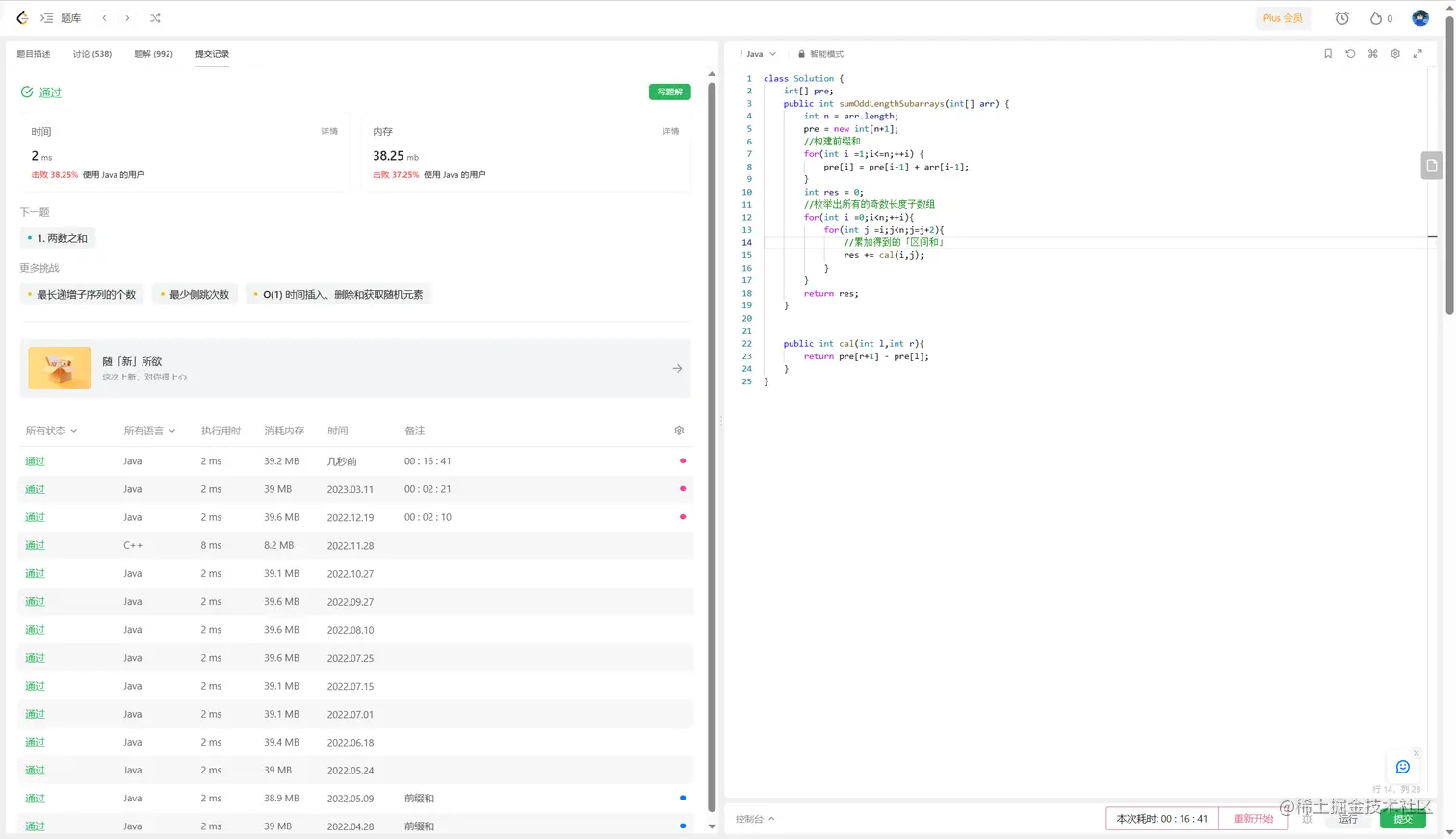Open 详情 for the 时间 runtime card

click(x=329, y=131)
